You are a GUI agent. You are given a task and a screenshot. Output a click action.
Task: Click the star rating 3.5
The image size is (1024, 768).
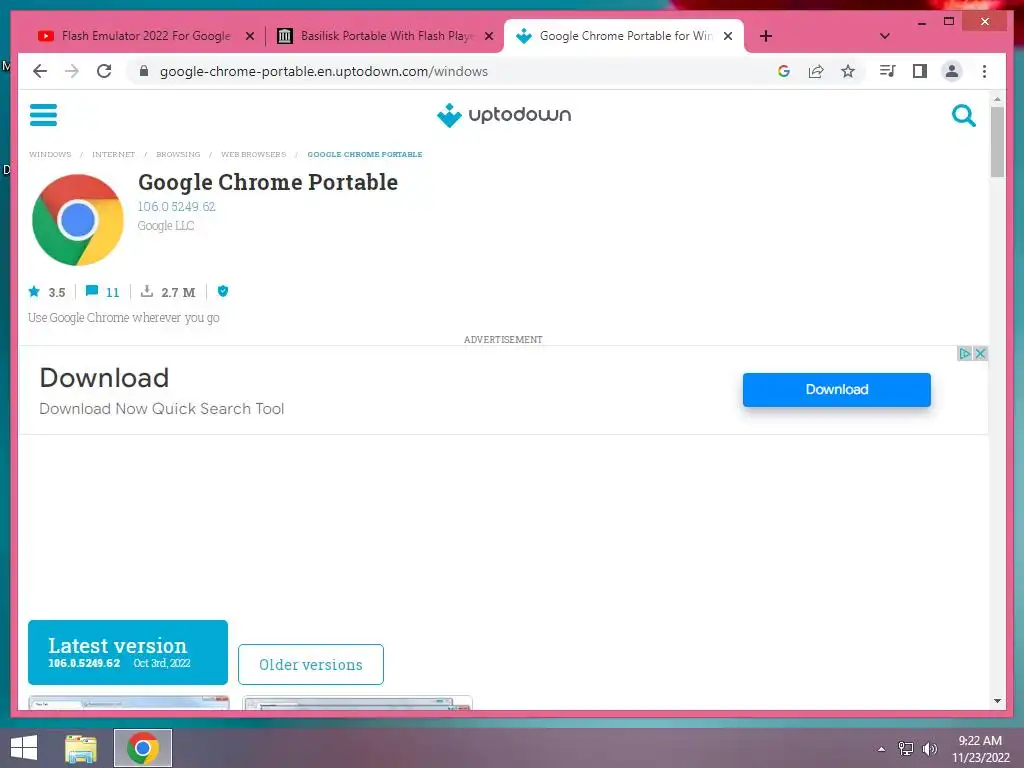47,292
